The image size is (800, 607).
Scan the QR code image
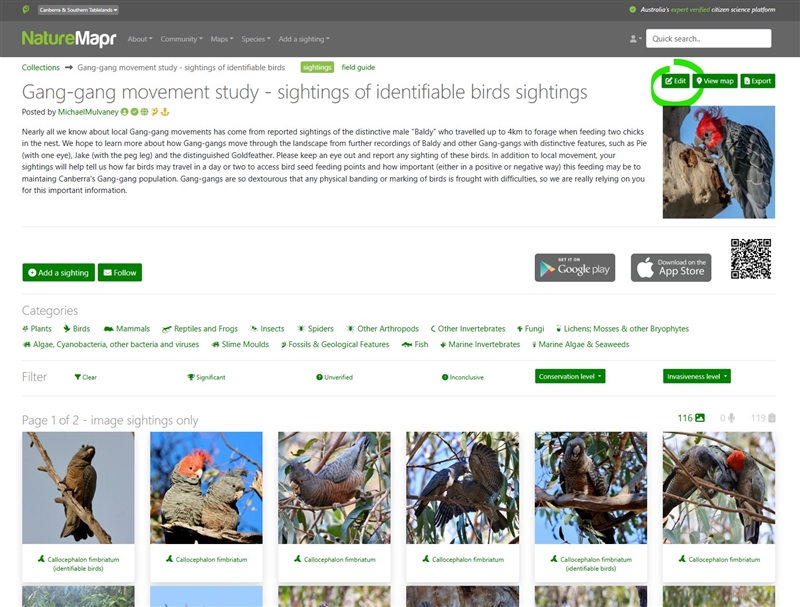[751, 259]
